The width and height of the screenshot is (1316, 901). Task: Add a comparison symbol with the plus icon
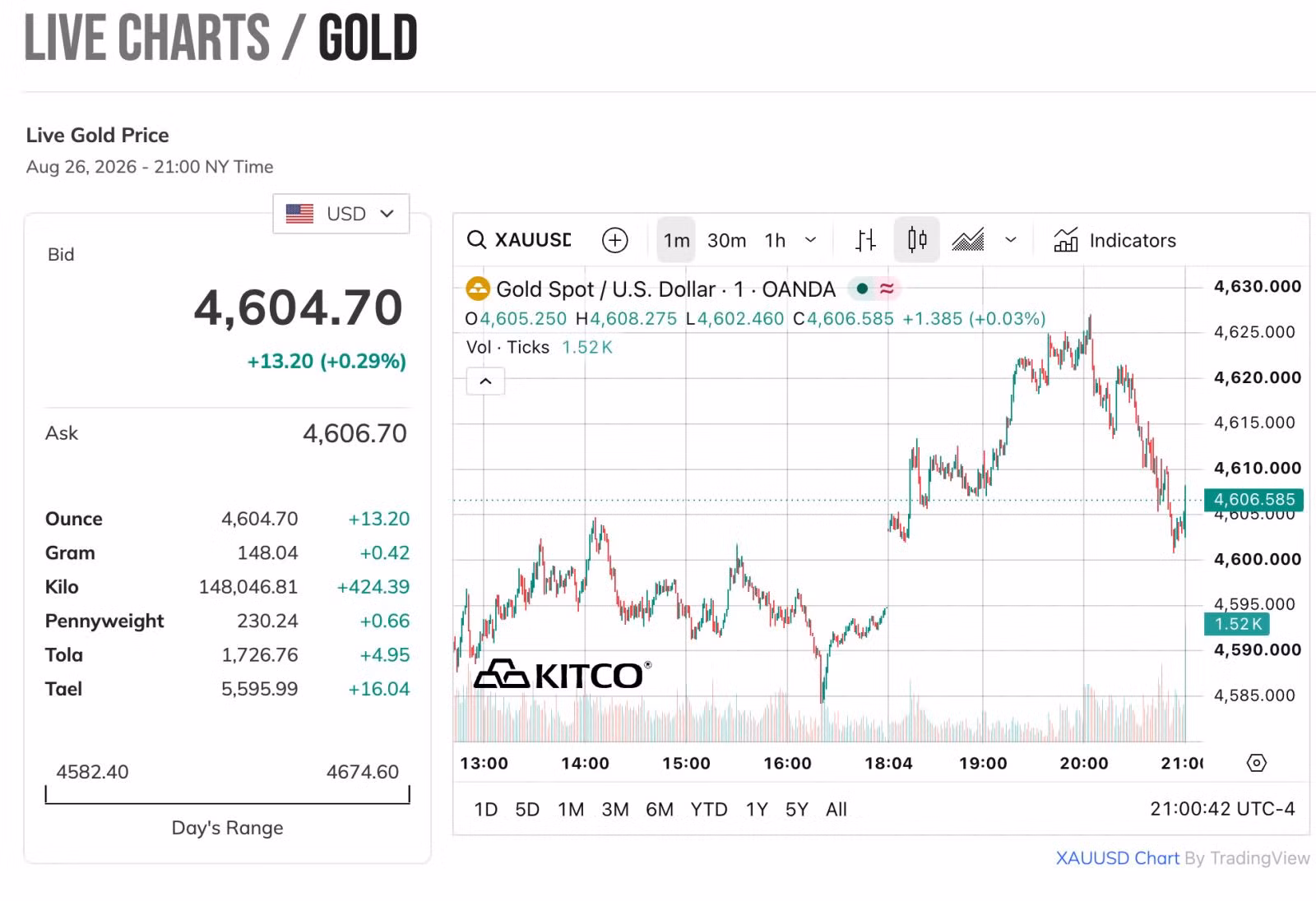615,240
